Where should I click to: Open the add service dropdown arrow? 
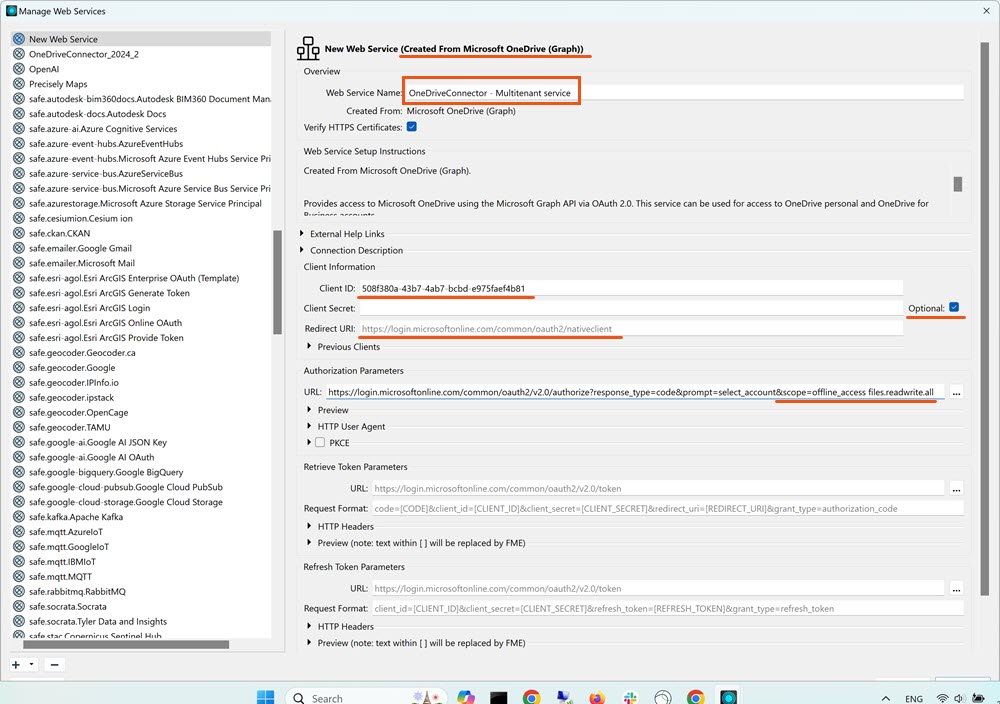tap(31, 664)
